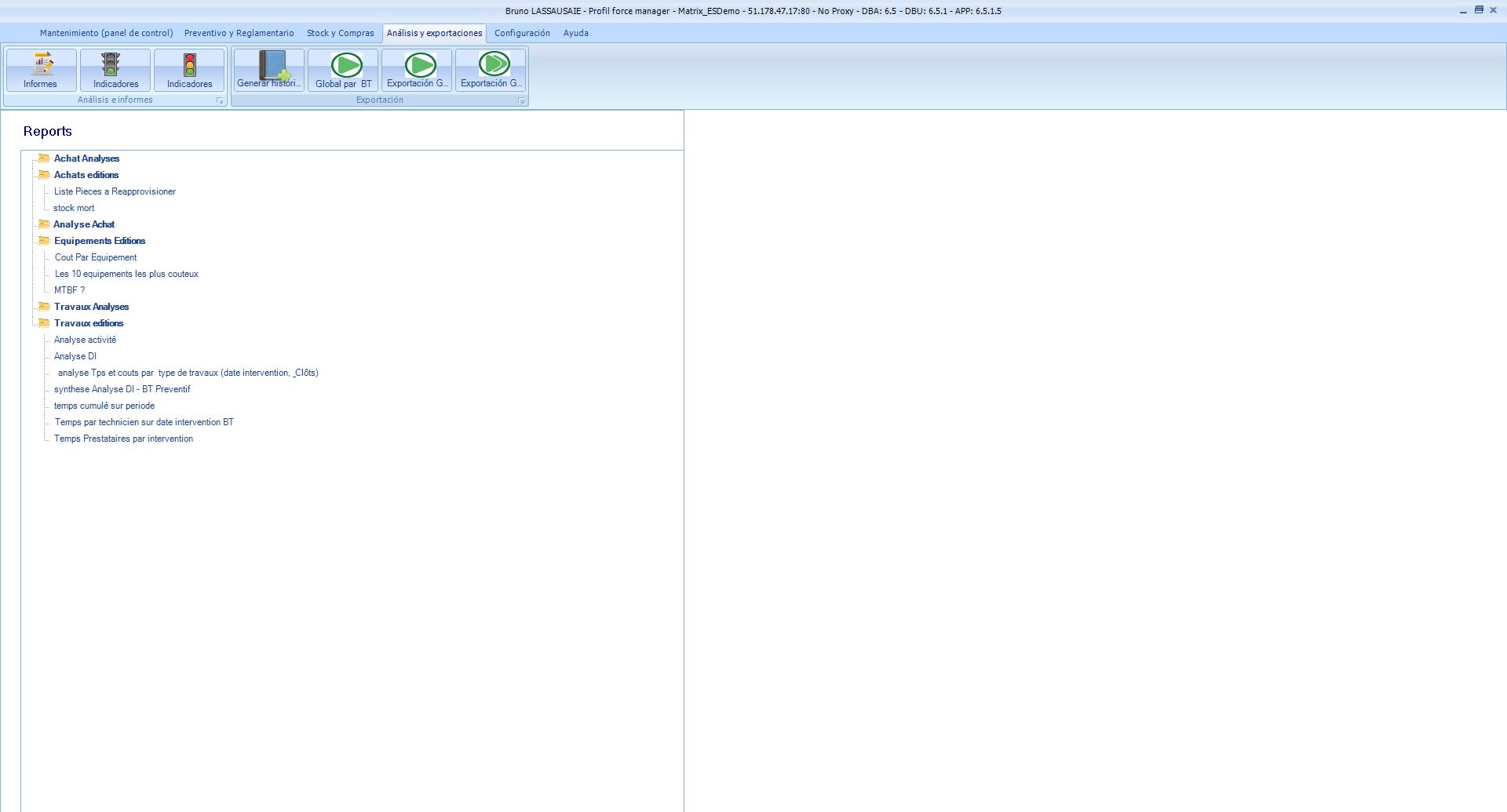Open the Analyse activité report

(85, 340)
